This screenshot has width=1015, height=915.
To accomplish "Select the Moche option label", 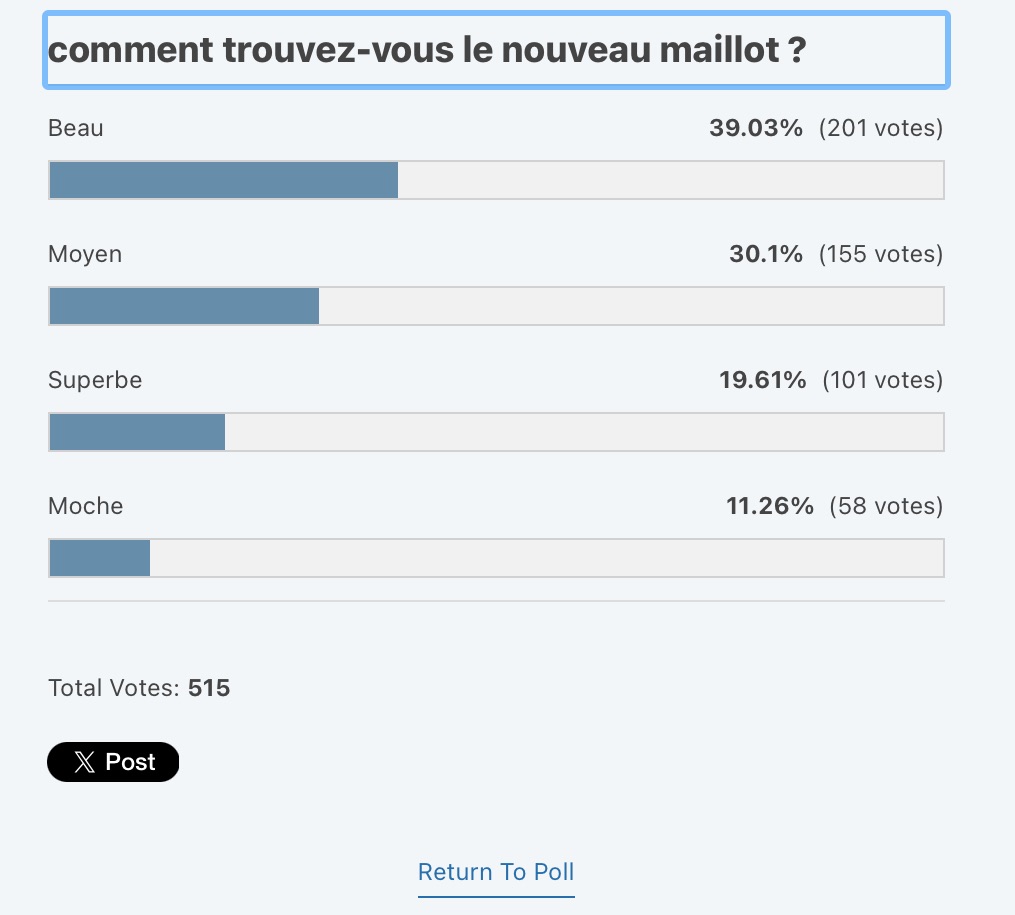I will point(86,506).
